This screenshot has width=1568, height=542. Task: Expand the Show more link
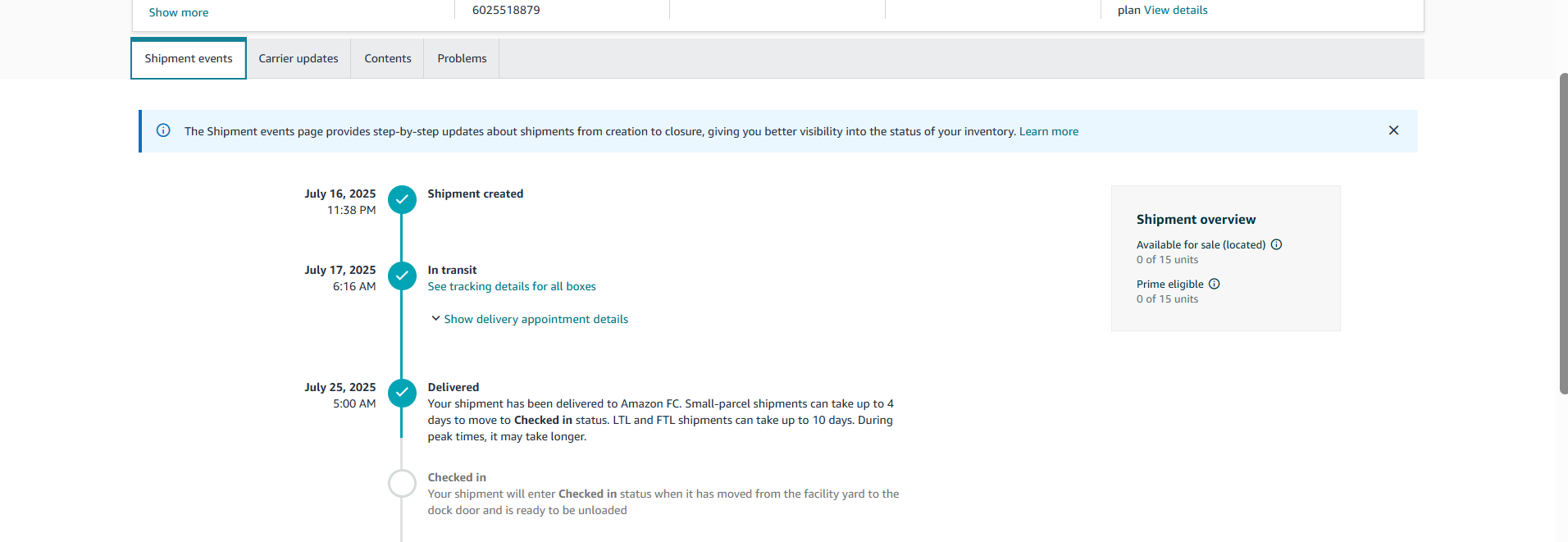click(179, 12)
